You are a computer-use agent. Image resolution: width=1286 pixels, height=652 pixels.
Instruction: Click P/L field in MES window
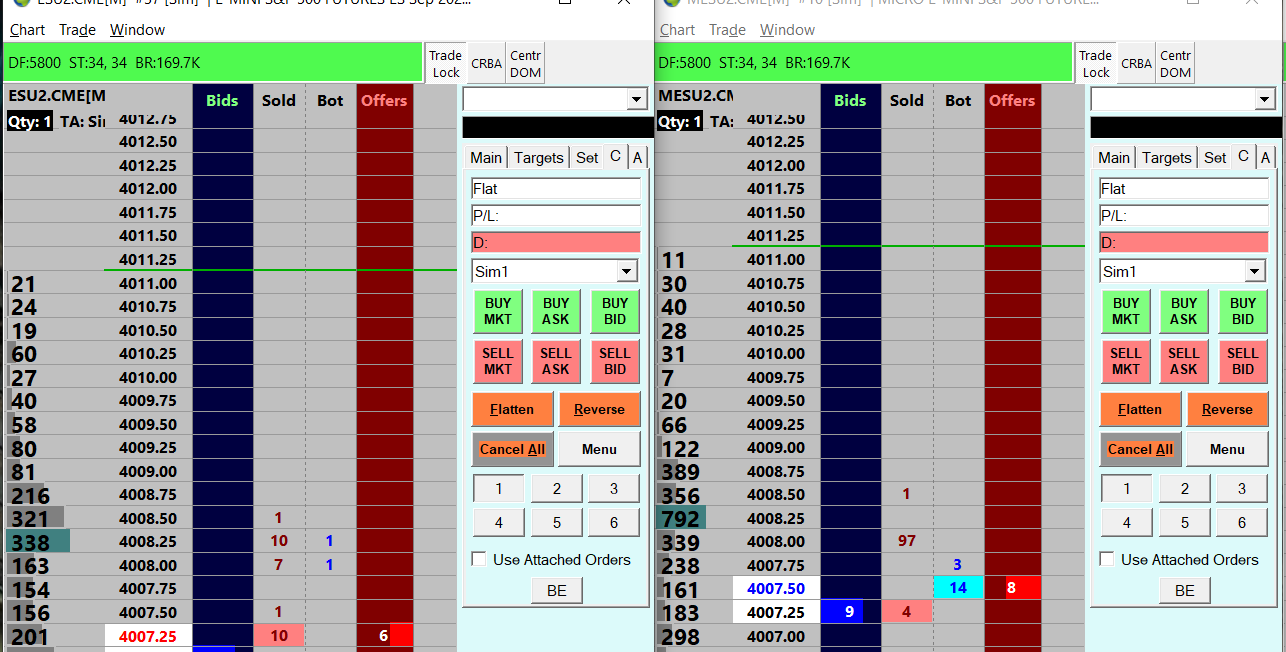click(1184, 215)
